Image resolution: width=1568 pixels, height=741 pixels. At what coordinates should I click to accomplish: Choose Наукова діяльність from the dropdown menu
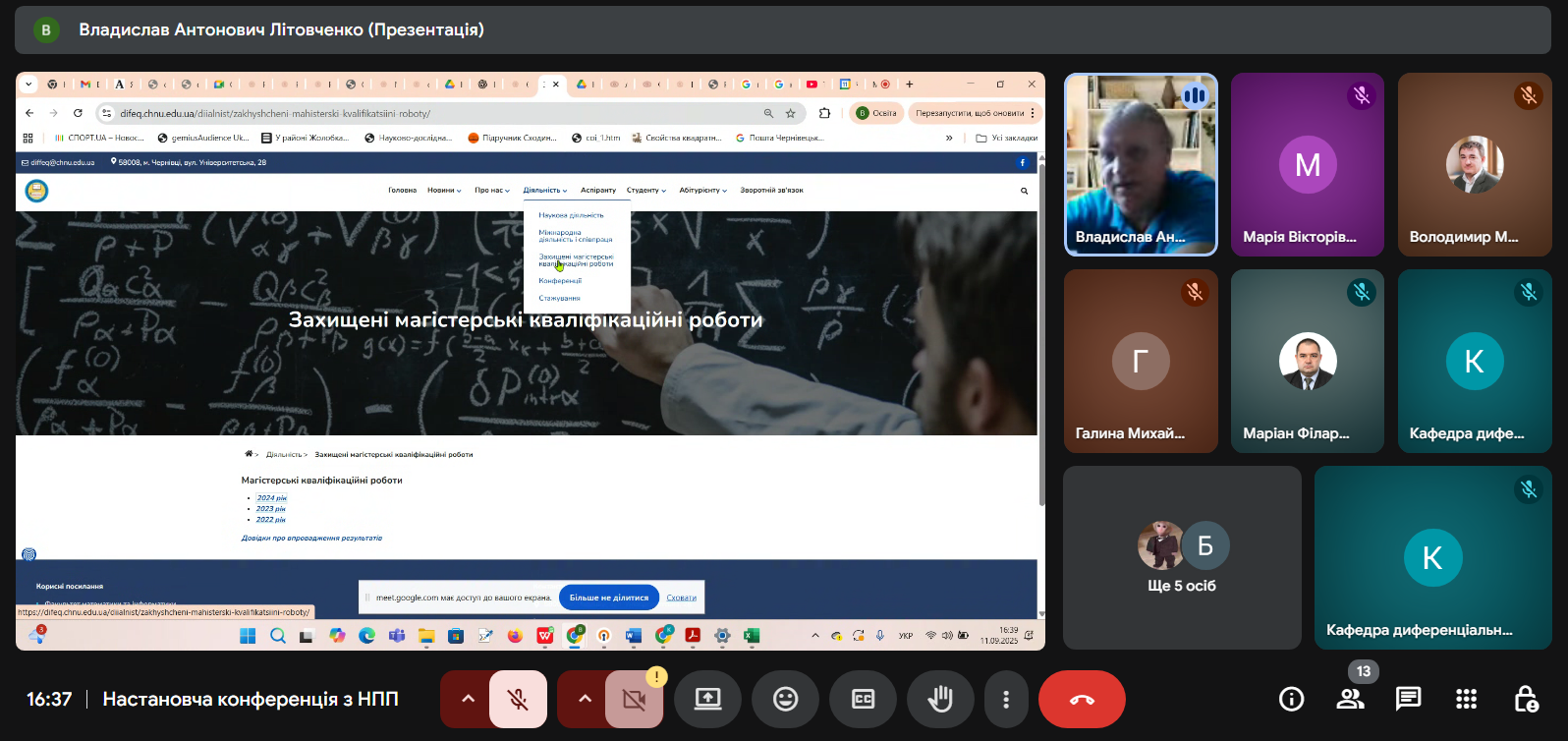tap(572, 215)
